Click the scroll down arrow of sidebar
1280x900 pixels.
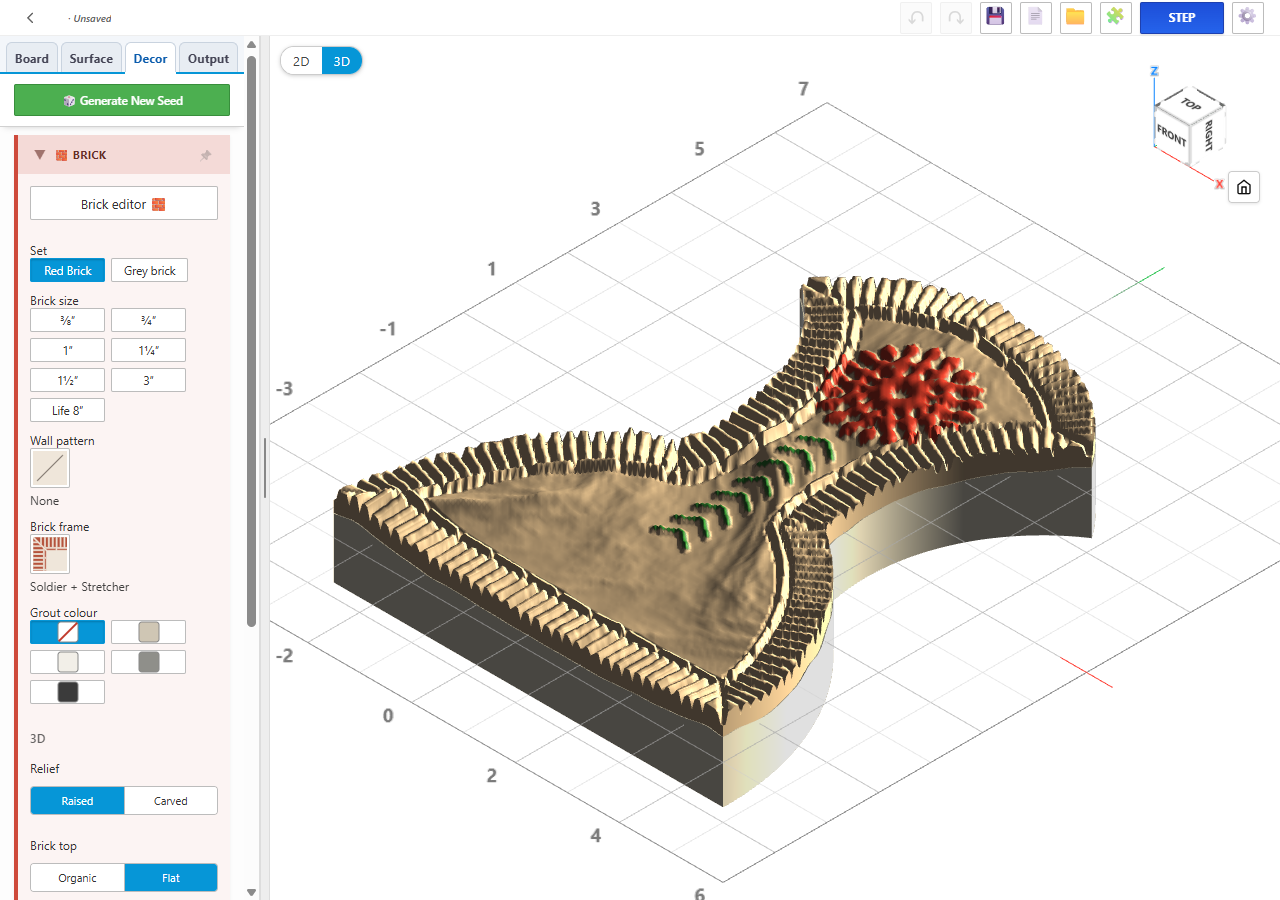coord(251,892)
